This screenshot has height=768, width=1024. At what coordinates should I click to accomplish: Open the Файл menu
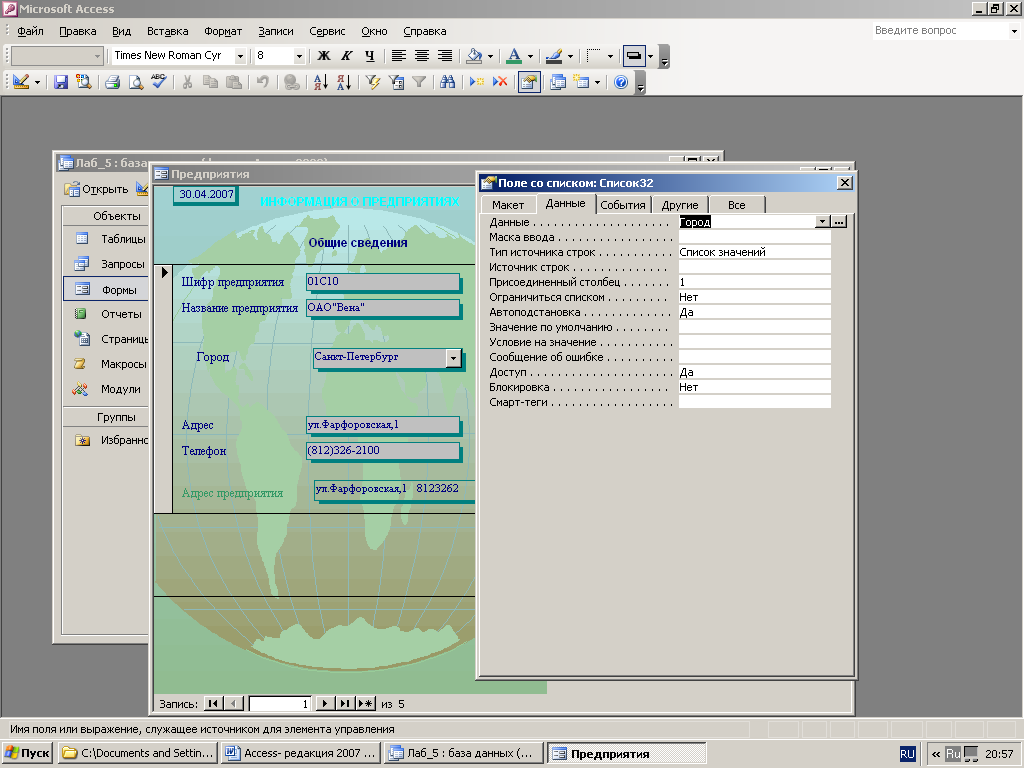click(30, 31)
